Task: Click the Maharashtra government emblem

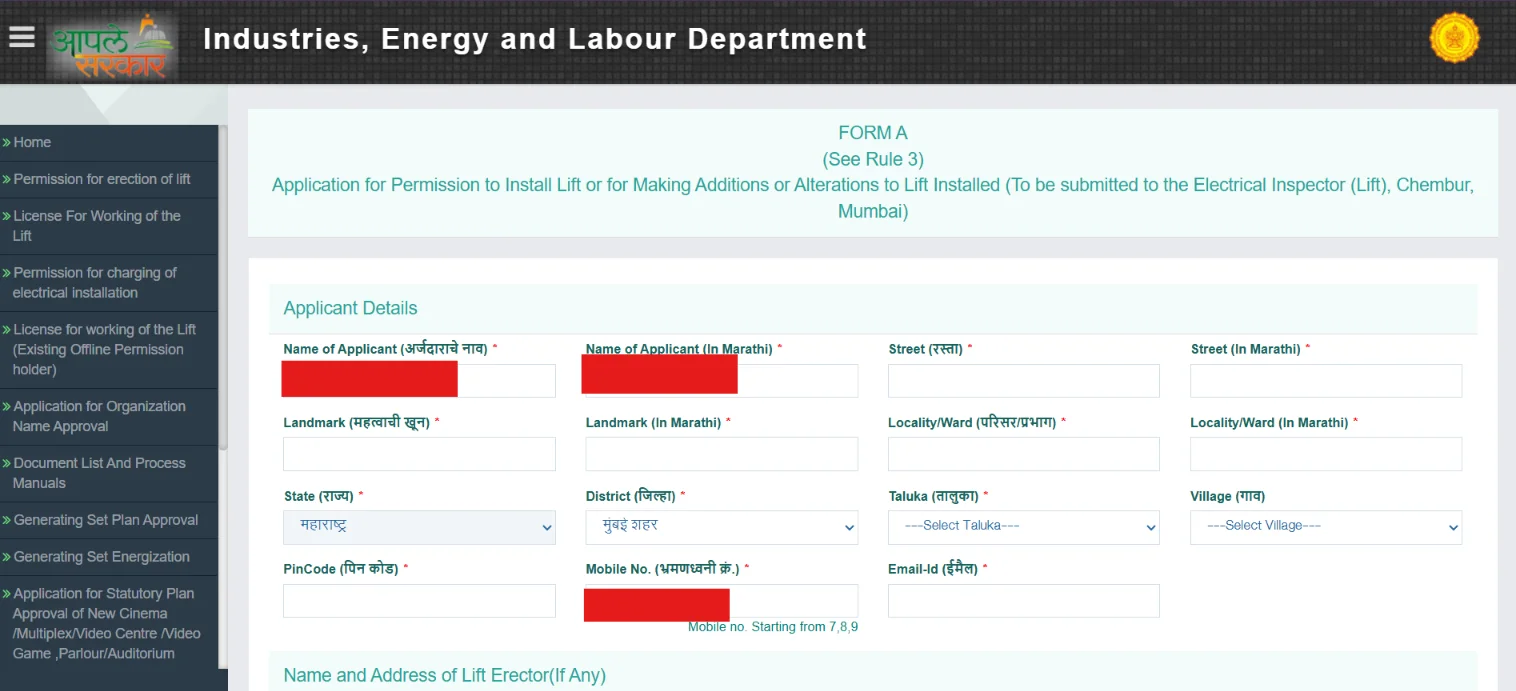Action: coord(1454,39)
